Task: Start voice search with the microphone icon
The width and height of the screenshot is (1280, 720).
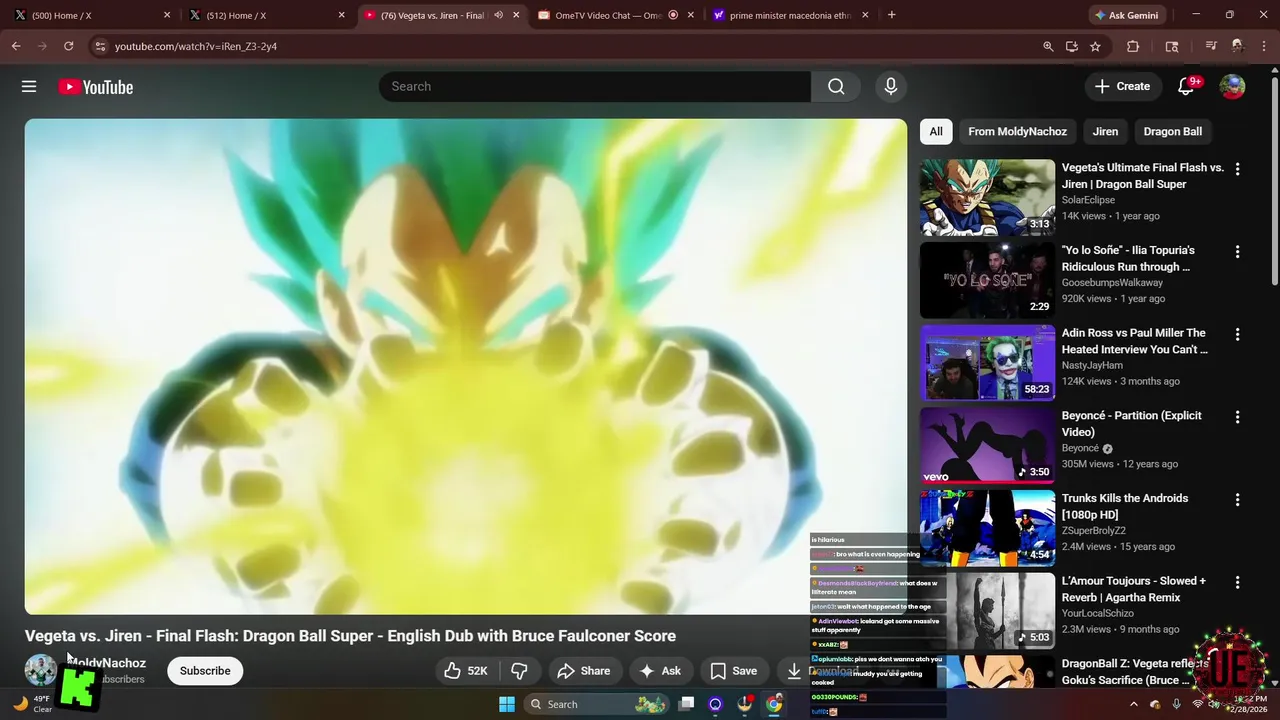Action: coord(890,87)
